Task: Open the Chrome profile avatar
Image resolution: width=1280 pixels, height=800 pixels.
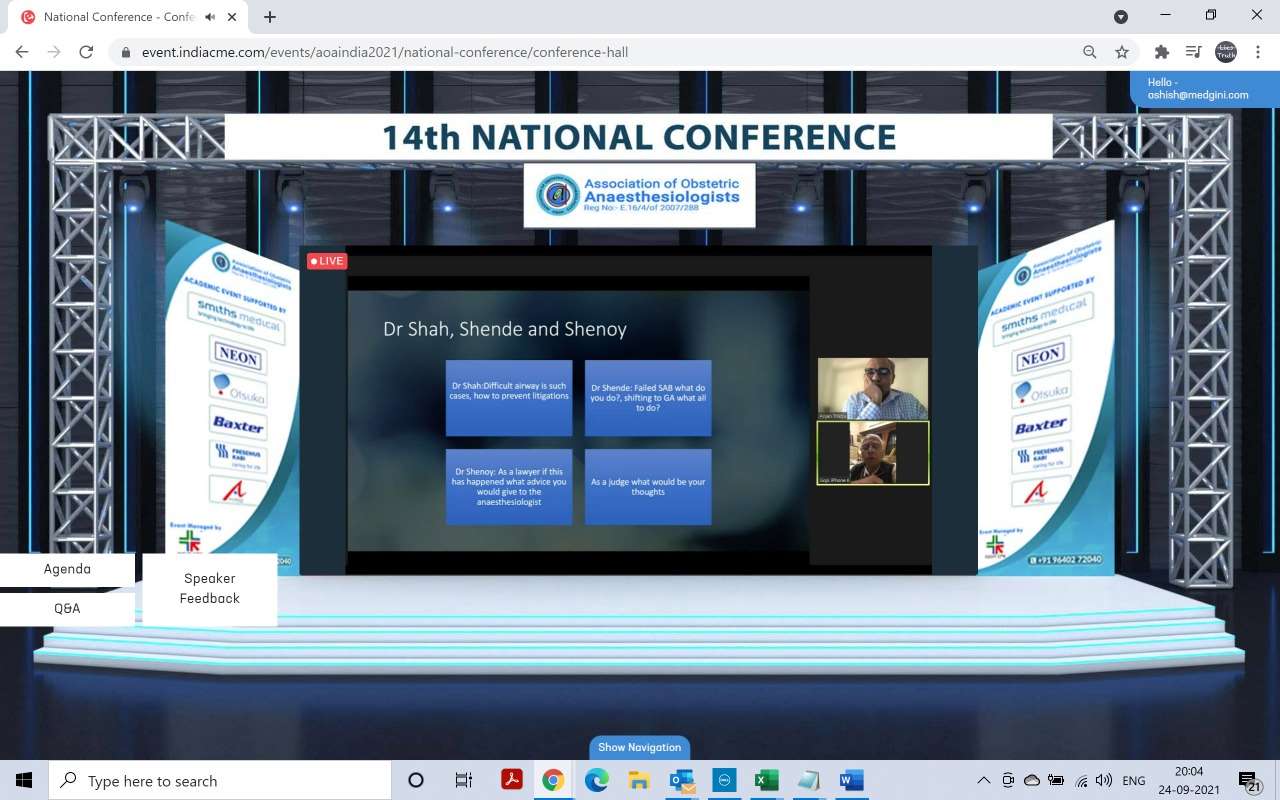Action: click(1225, 52)
